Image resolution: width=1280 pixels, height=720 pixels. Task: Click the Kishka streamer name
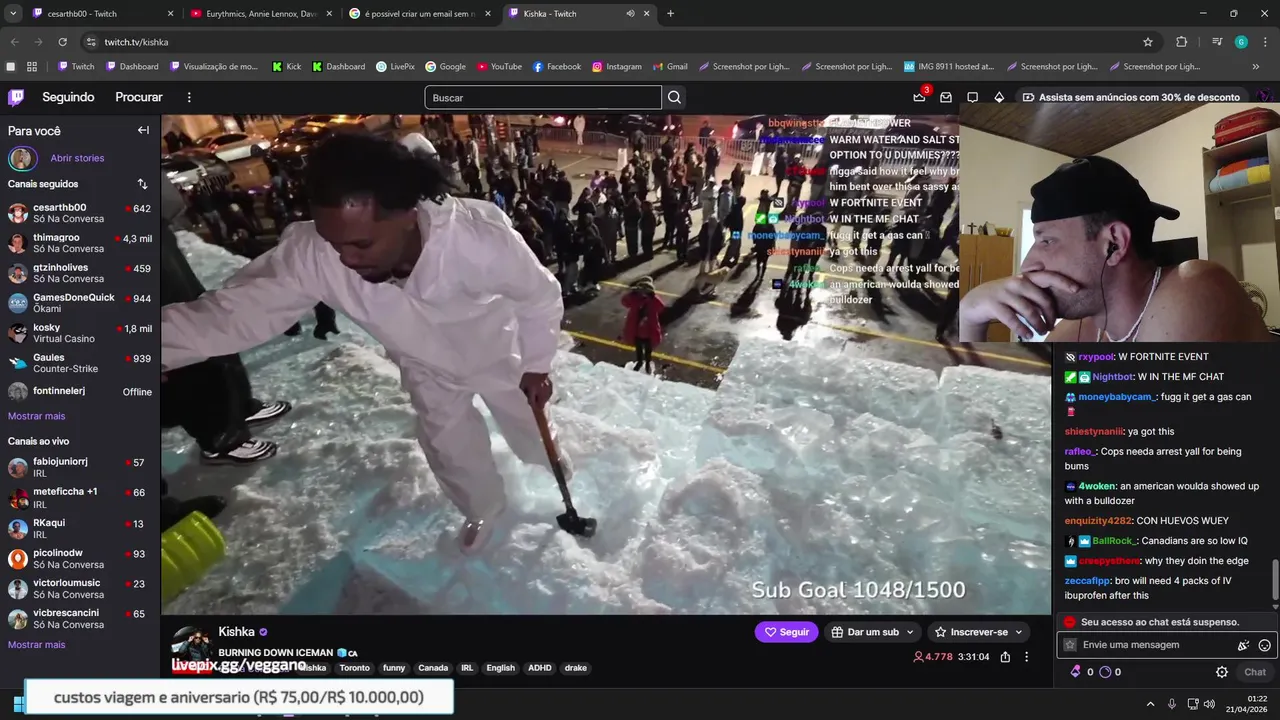[x=236, y=632]
